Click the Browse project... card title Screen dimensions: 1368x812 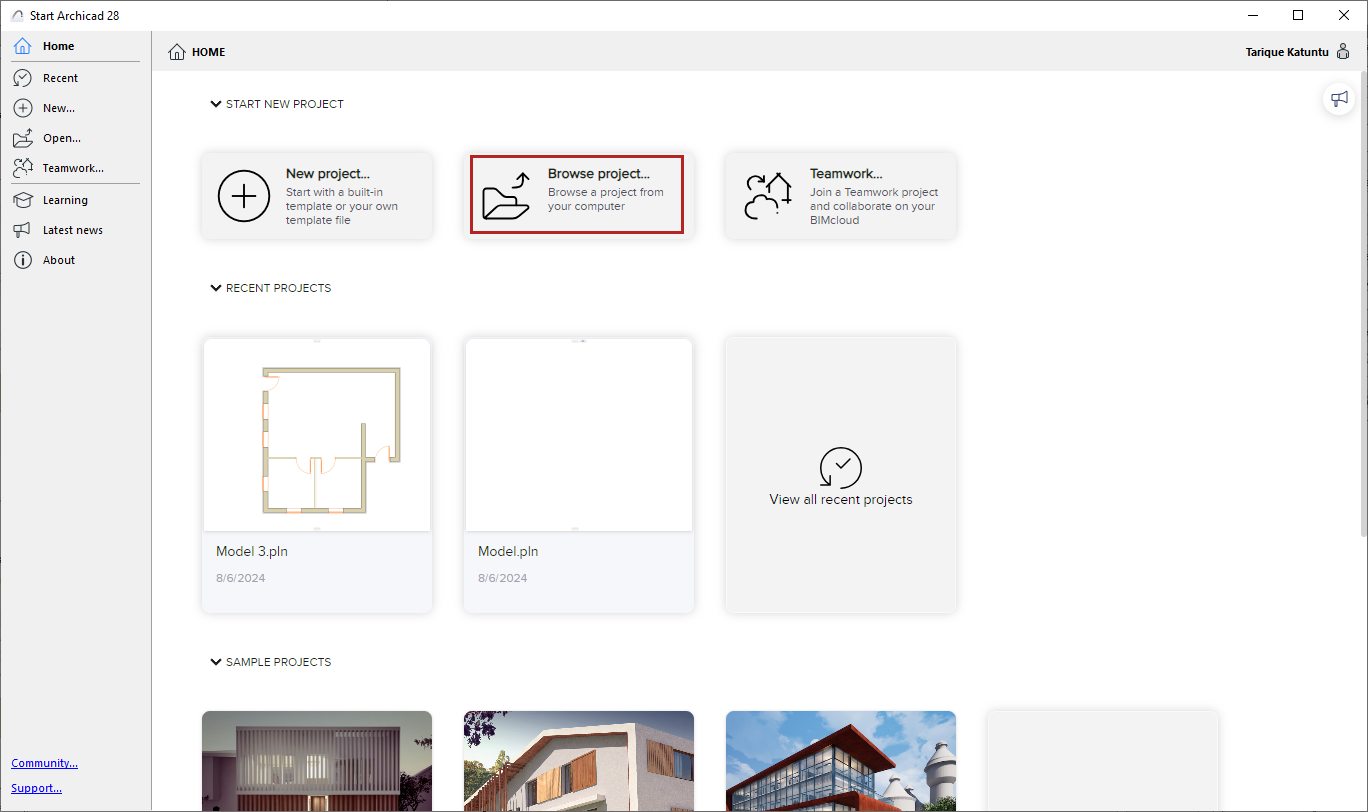coord(598,174)
